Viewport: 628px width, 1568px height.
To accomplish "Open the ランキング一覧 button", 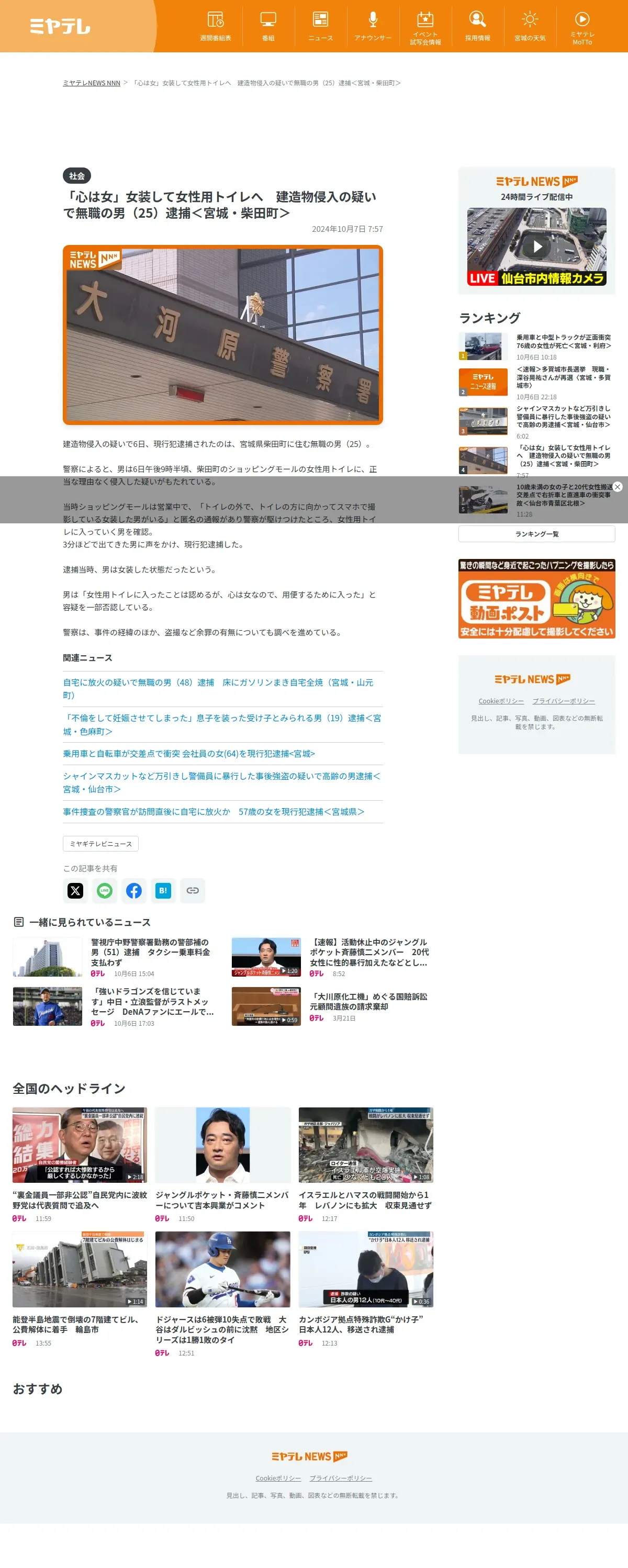I will pyautogui.click(x=537, y=534).
